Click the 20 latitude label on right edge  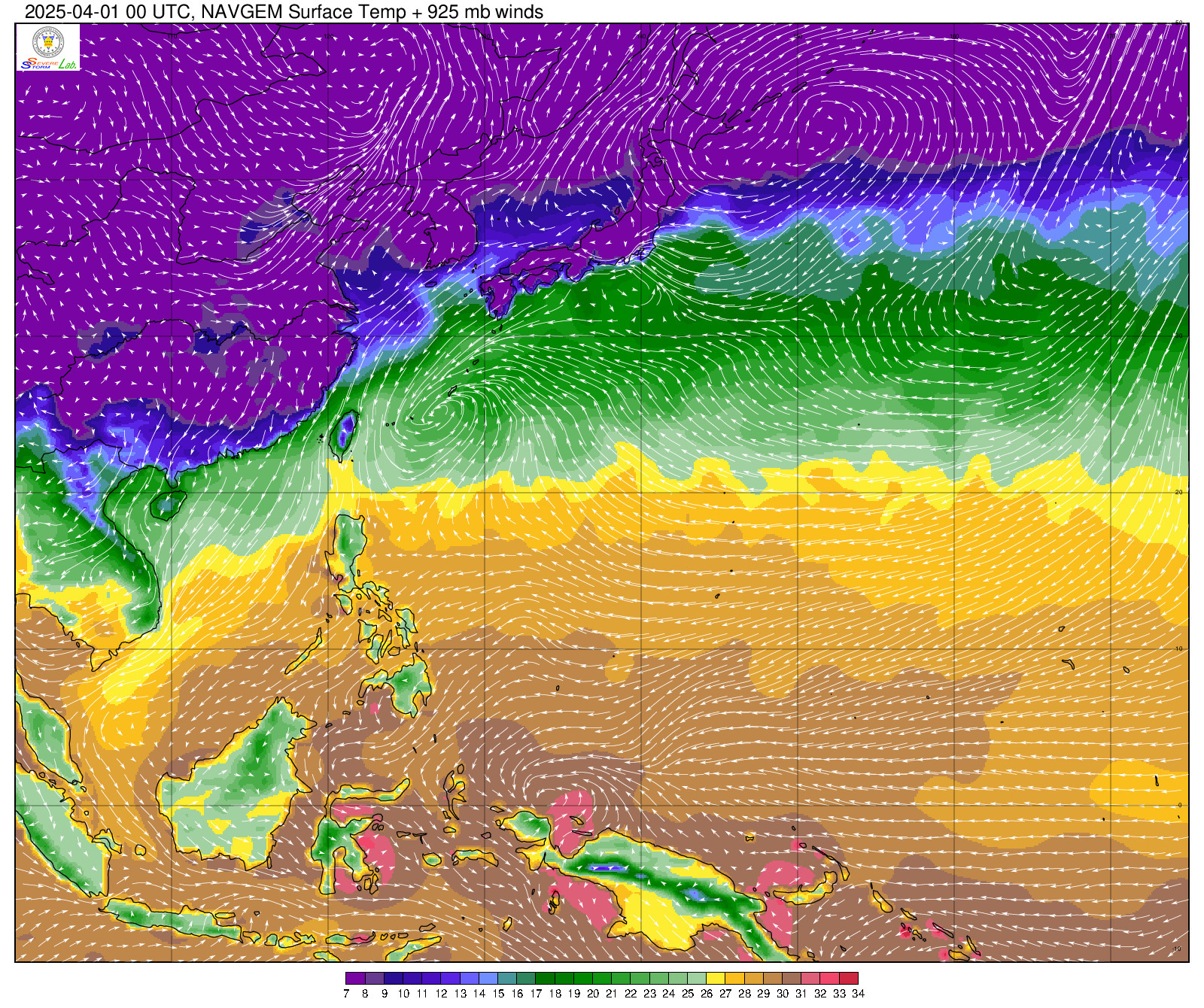pos(1179,492)
